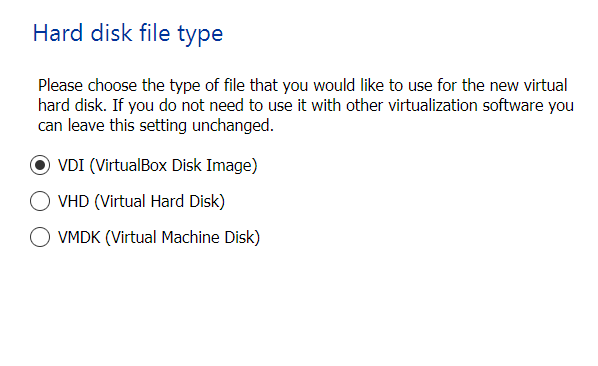Choose the 'VMDK (Virtual Machine Disk)' option label
Screen dimensions: 598x366
(159, 237)
